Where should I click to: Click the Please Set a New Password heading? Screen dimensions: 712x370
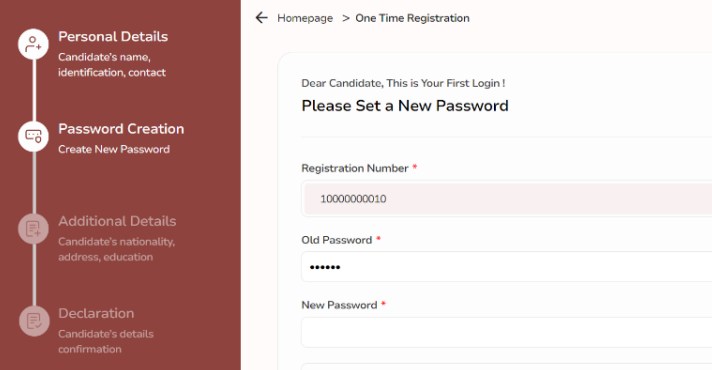pos(405,106)
